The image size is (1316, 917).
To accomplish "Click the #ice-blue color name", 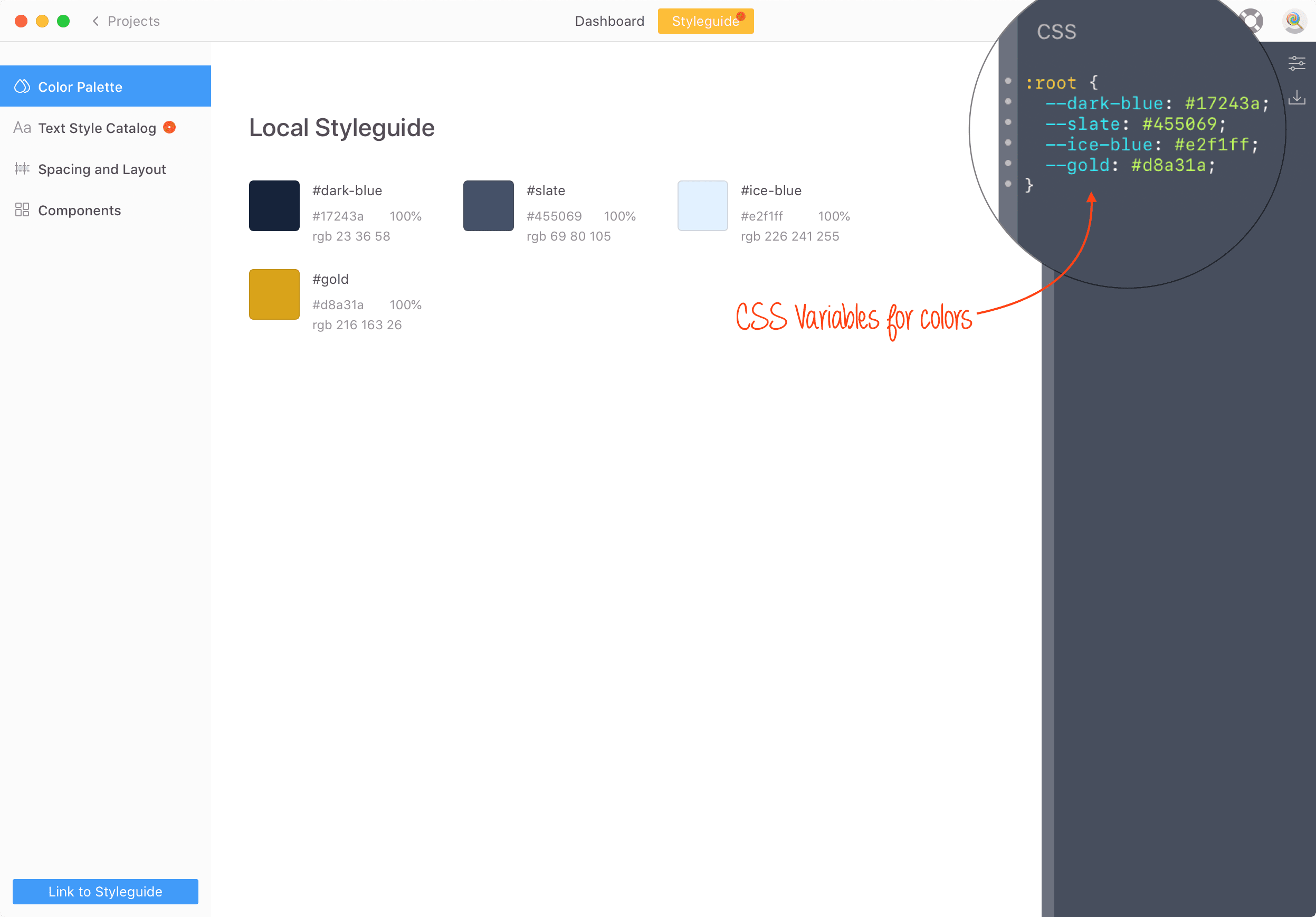I will [771, 191].
